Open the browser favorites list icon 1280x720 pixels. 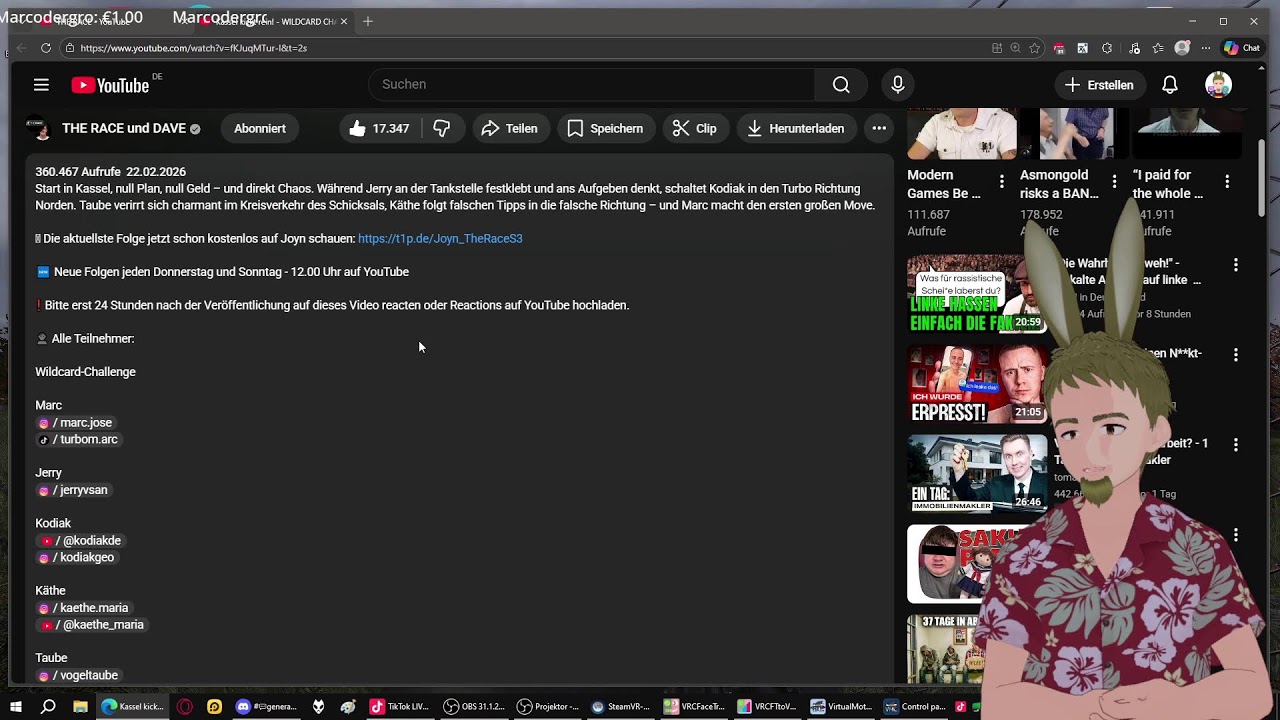1157,48
